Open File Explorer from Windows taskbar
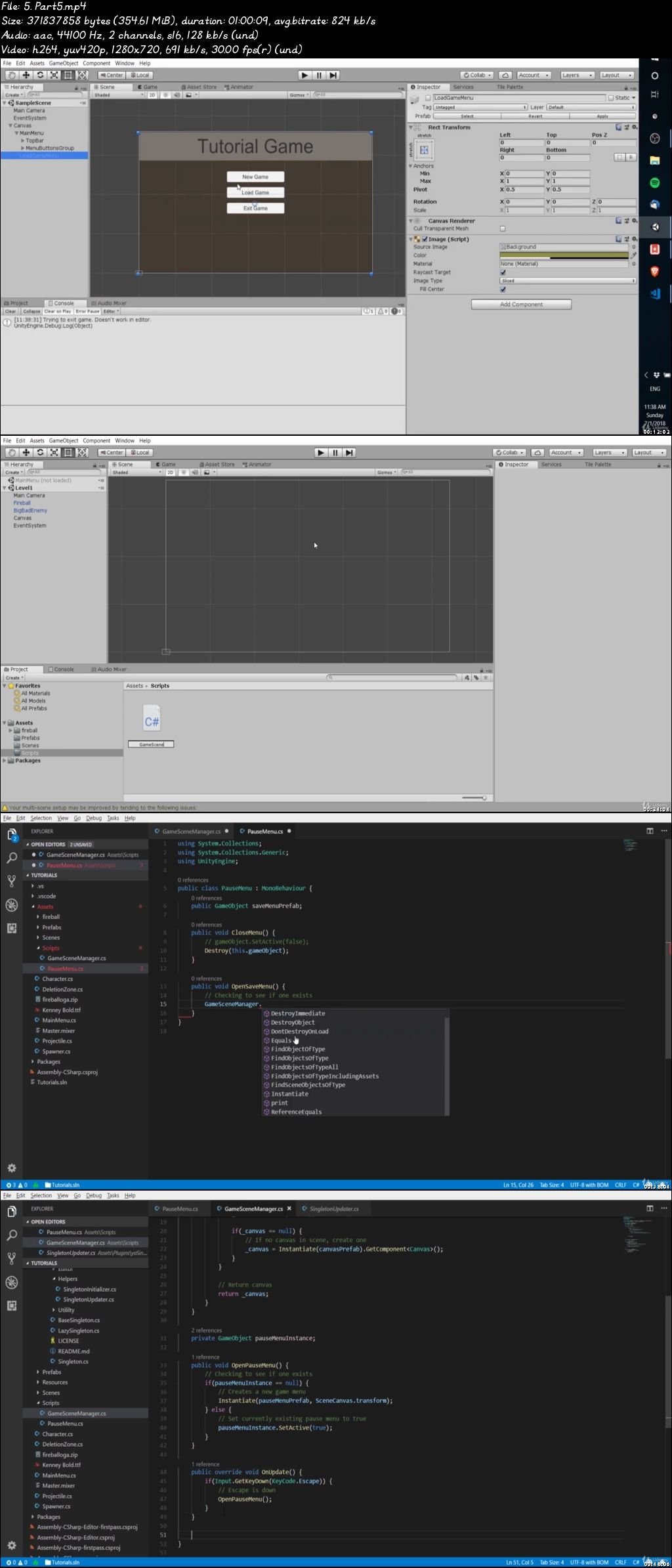The width and height of the screenshot is (672, 1568). click(655, 160)
